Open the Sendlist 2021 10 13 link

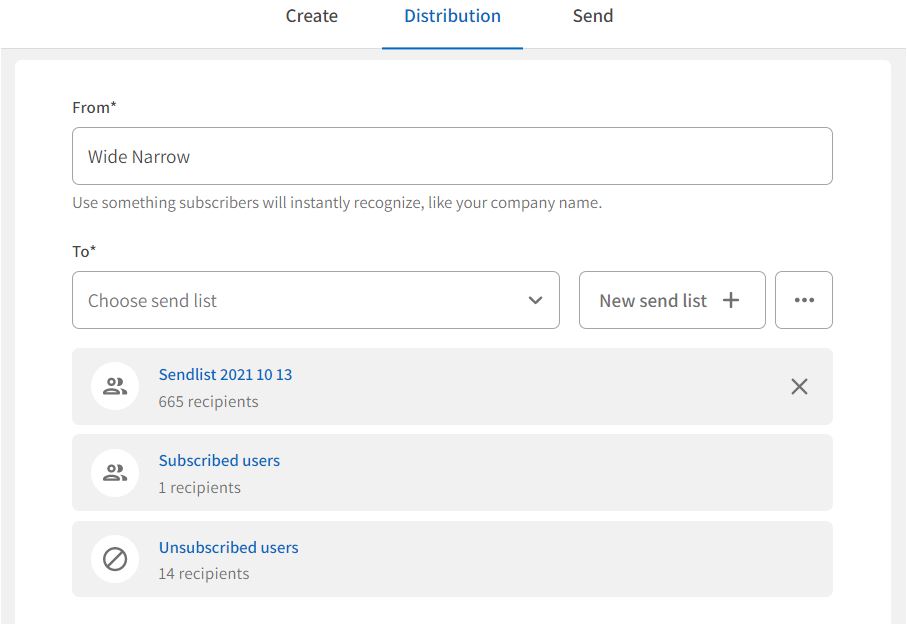[x=225, y=375]
